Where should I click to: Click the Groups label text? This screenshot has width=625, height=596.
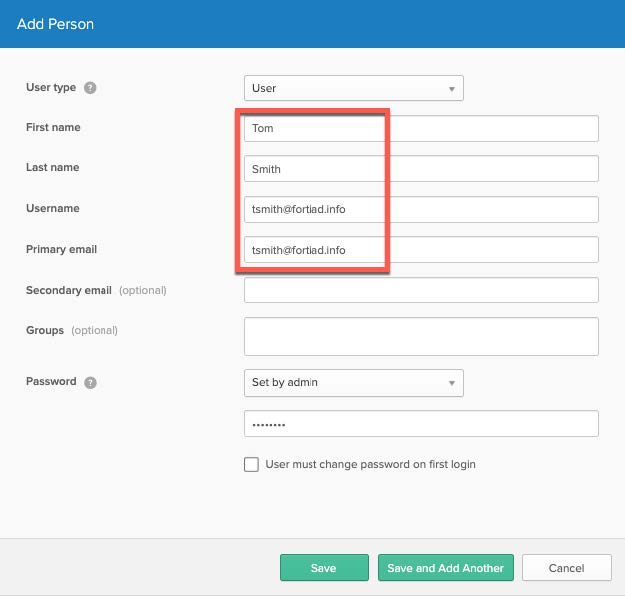click(x=45, y=330)
